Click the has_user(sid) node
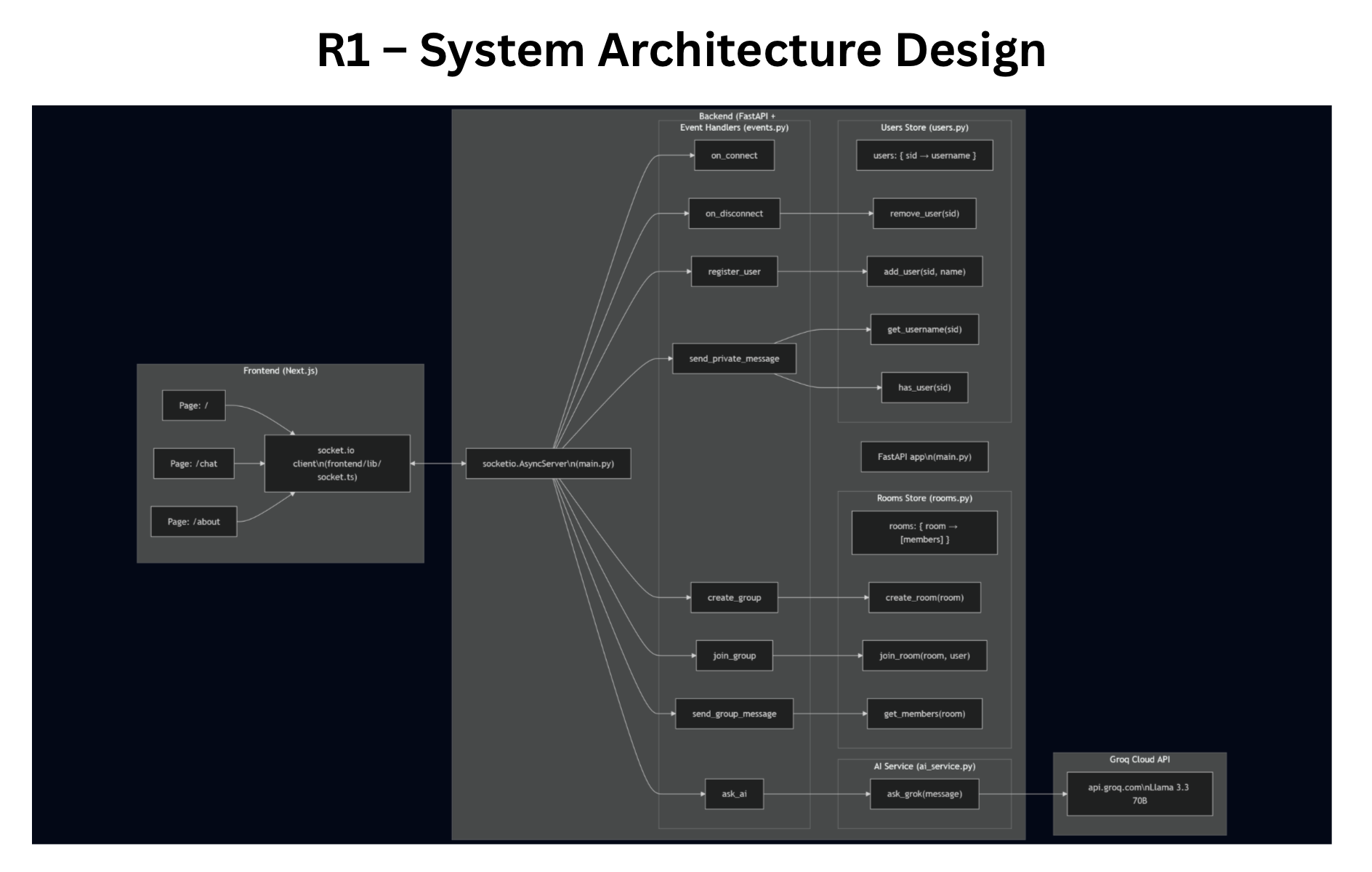Screen dimensions: 1372x872 click(924, 388)
